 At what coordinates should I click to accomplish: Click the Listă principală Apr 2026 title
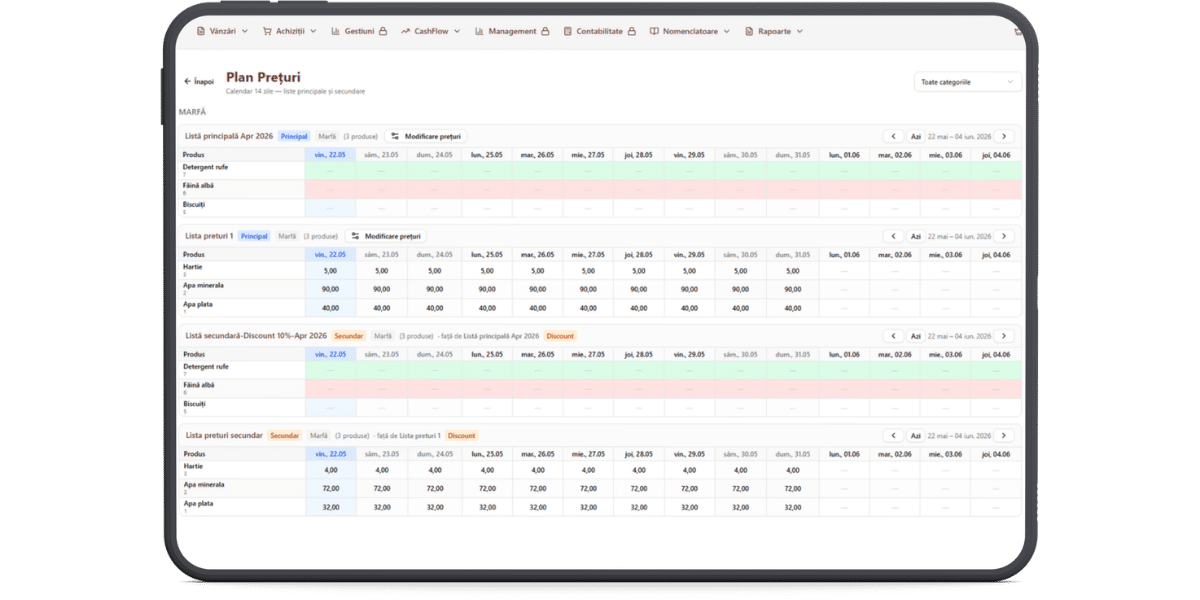pos(229,136)
